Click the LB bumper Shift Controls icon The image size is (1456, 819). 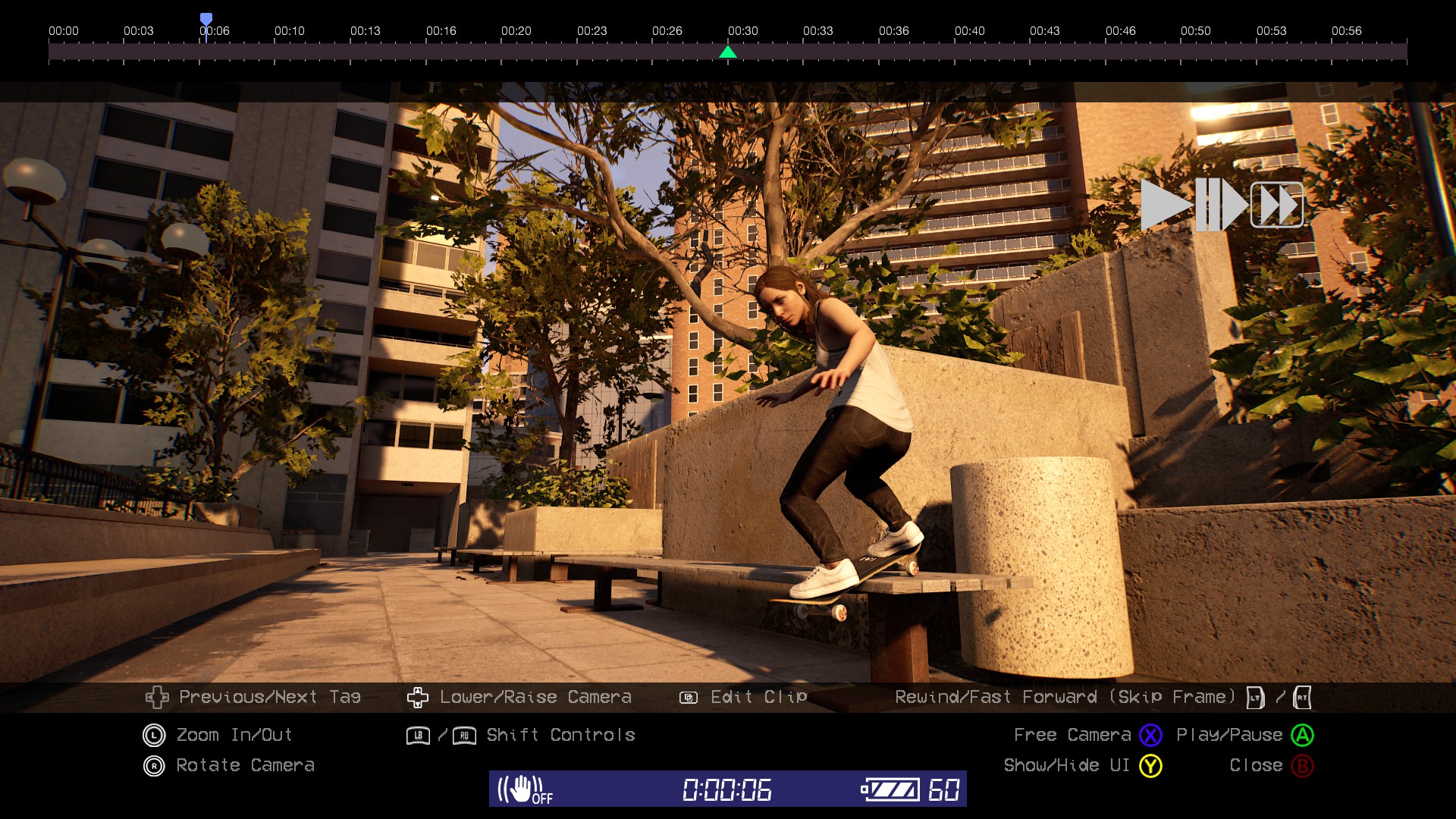[x=418, y=736]
